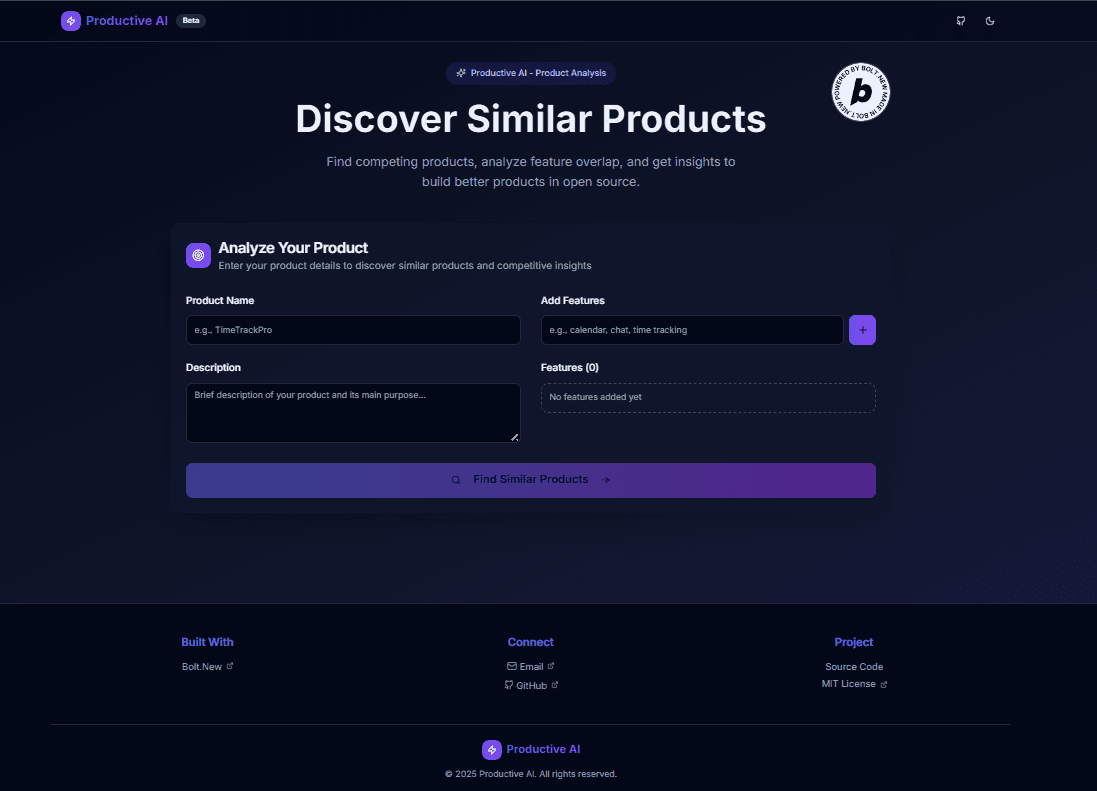Toggle dark mode with the moon icon

point(990,21)
